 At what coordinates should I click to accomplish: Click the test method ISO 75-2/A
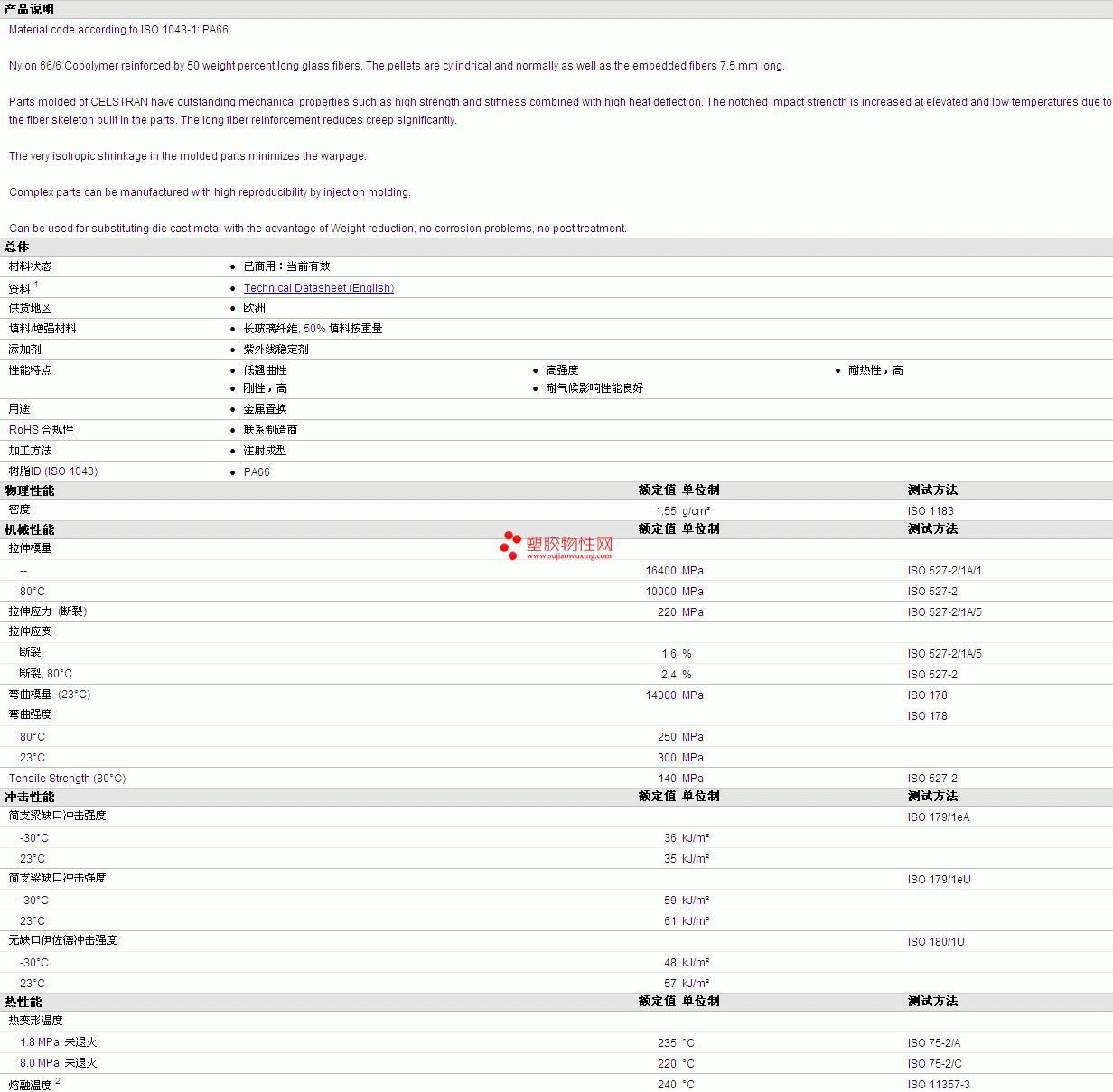[934, 1043]
